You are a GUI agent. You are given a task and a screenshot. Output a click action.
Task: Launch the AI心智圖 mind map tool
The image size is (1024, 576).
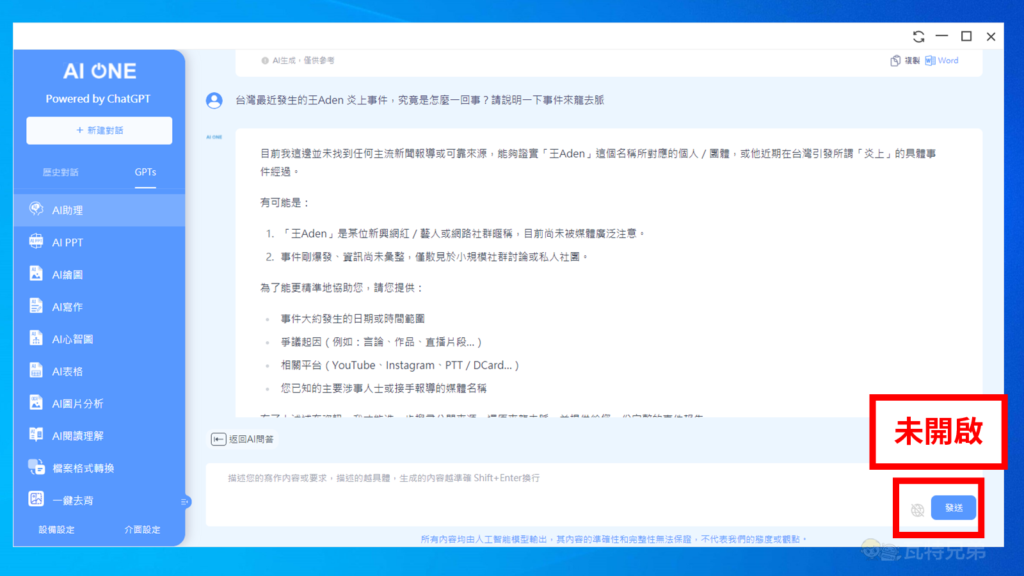(72, 339)
